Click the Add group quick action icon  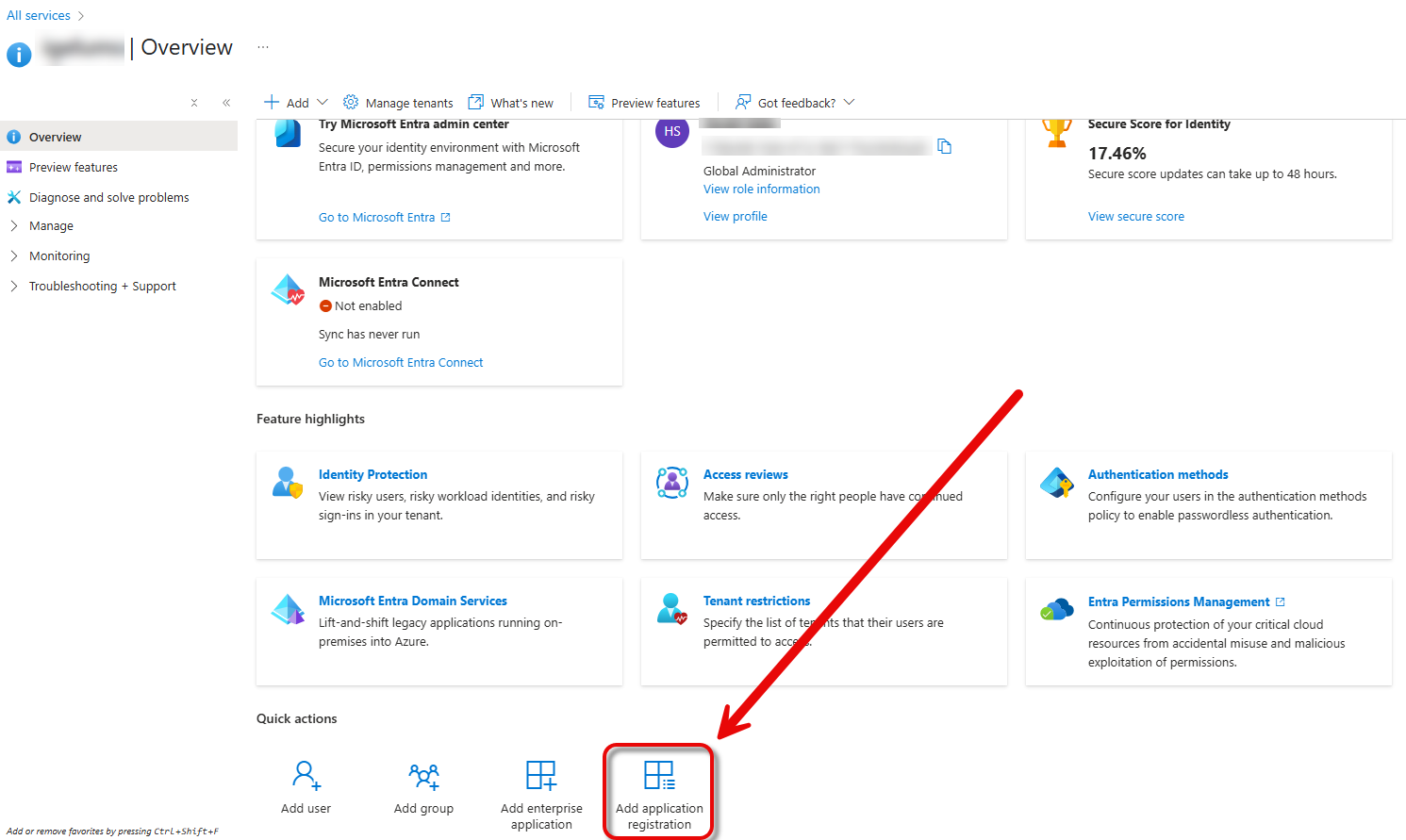(x=423, y=776)
